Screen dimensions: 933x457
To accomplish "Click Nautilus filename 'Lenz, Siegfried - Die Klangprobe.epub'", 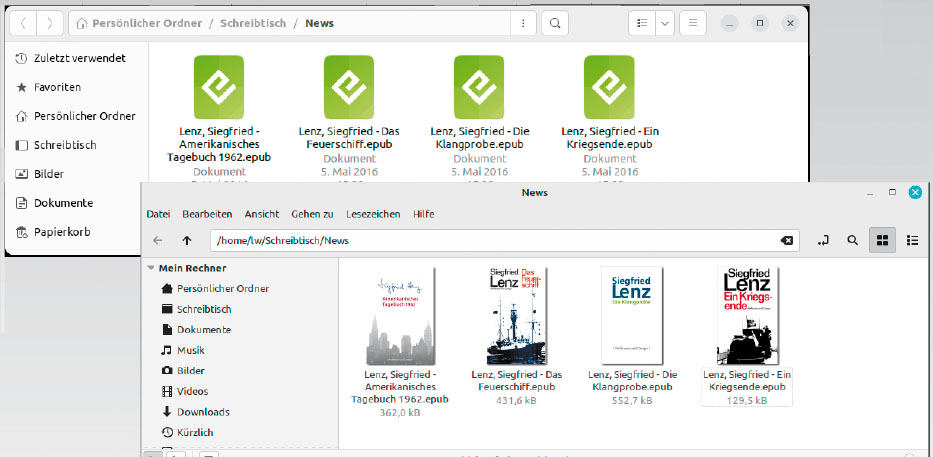I will 480,137.
